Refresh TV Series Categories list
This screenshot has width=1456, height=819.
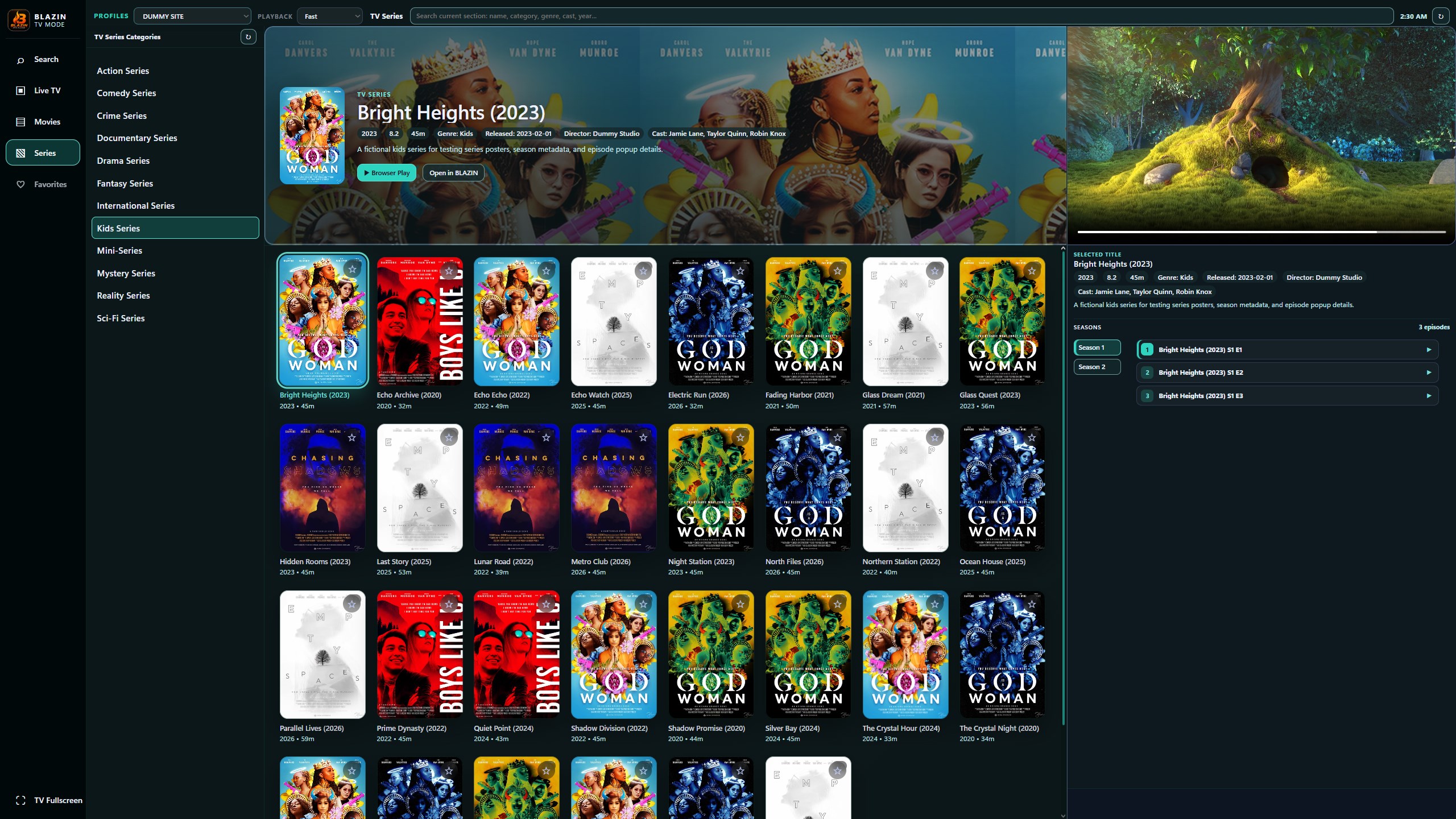[248, 37]
